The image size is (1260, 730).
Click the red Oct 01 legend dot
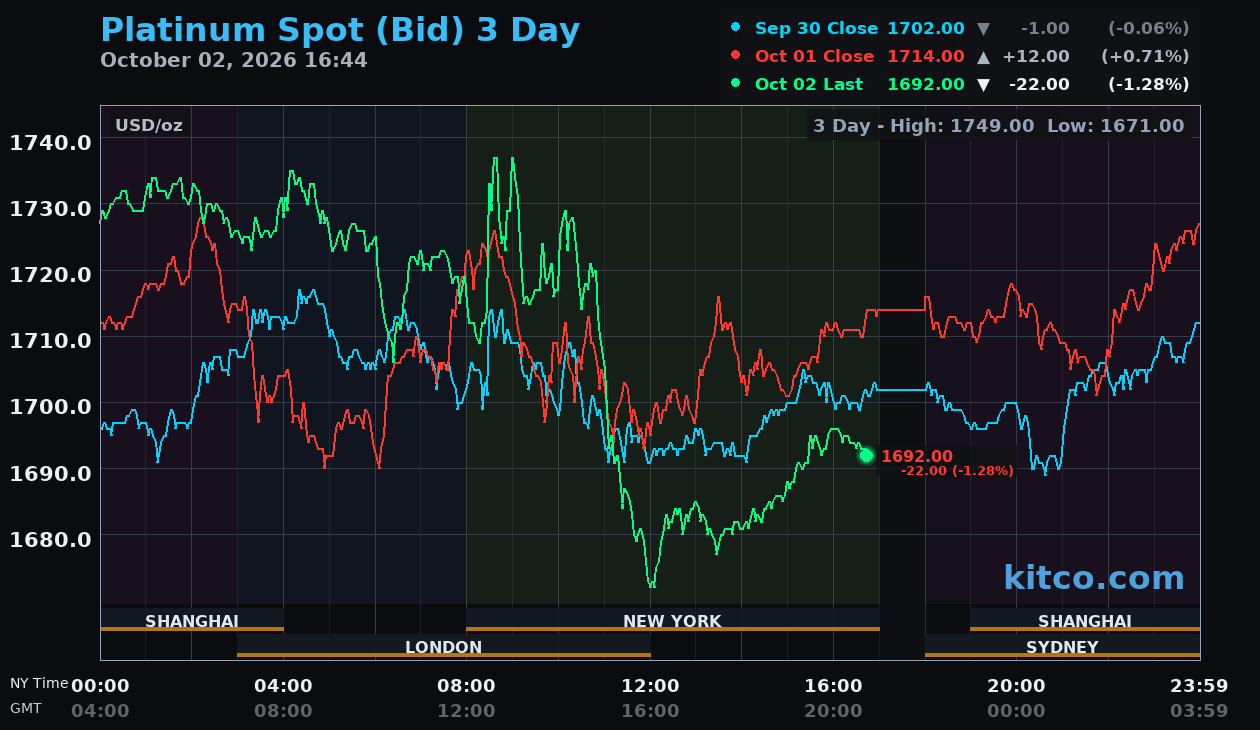[x=736, y=56]
